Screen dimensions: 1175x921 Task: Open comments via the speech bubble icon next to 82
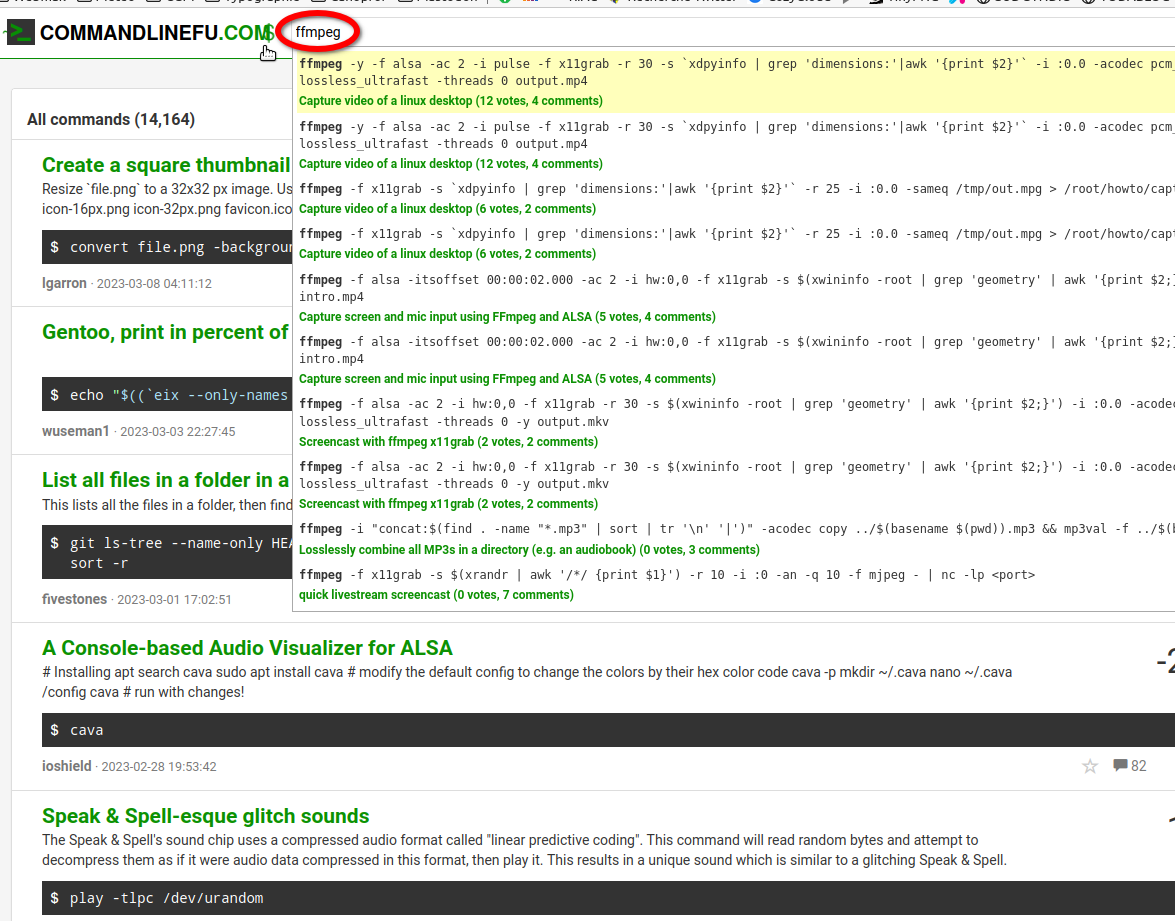coord(1120,765)
